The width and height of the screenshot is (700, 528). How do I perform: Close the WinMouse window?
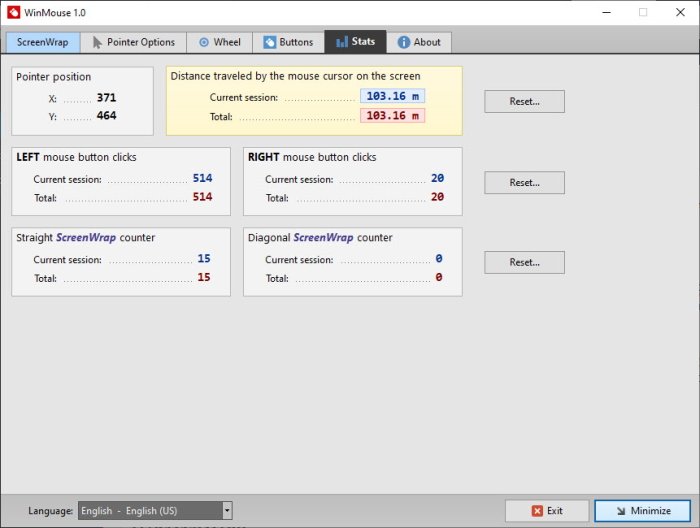pos(680,12)
